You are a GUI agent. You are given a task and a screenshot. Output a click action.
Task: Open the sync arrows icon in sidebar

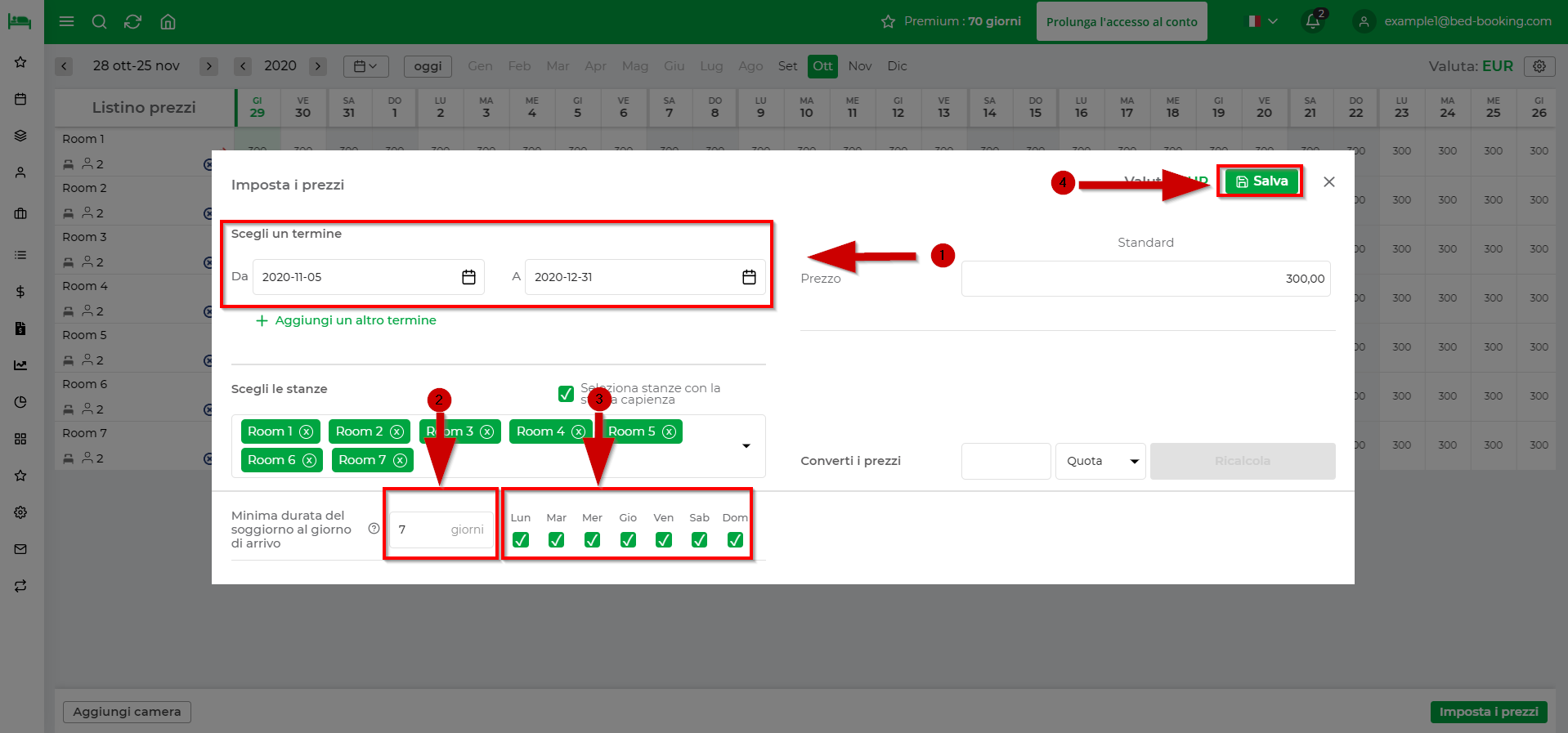click(x=20, y=586)
